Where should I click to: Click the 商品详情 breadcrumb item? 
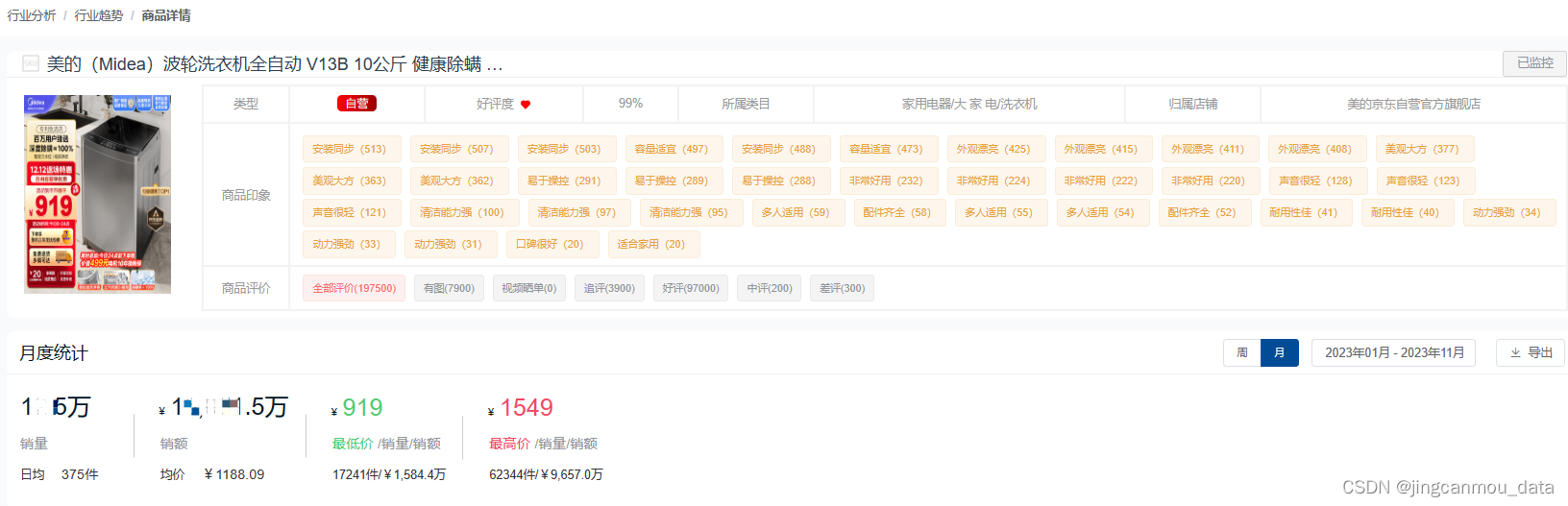pos(166,15)
